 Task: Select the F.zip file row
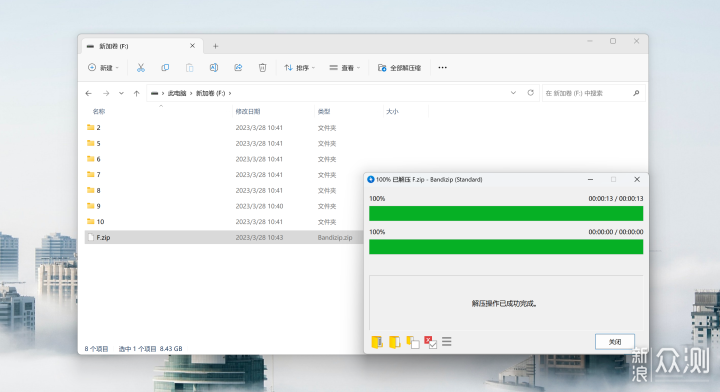coord(224,237)
